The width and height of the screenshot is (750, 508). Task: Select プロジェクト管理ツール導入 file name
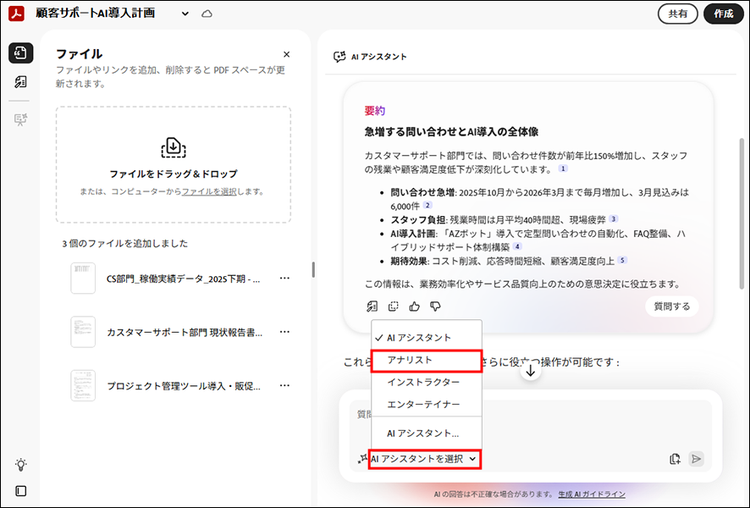(x=183, y=386)
